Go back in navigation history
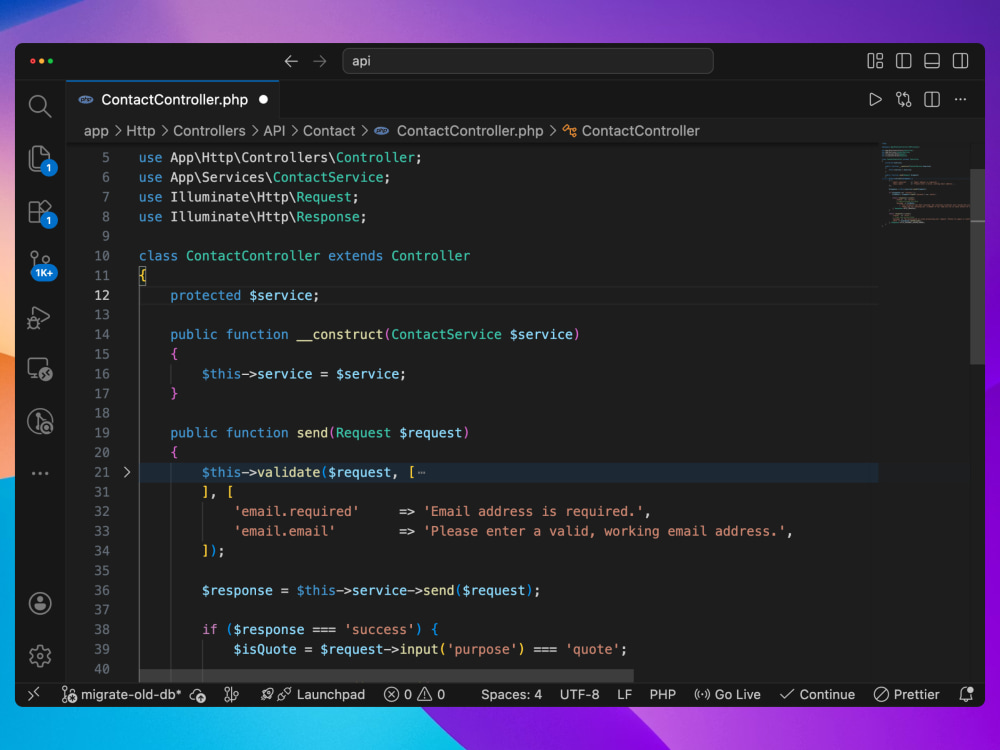The image size is (1000, 750). [x=291, y=61]
